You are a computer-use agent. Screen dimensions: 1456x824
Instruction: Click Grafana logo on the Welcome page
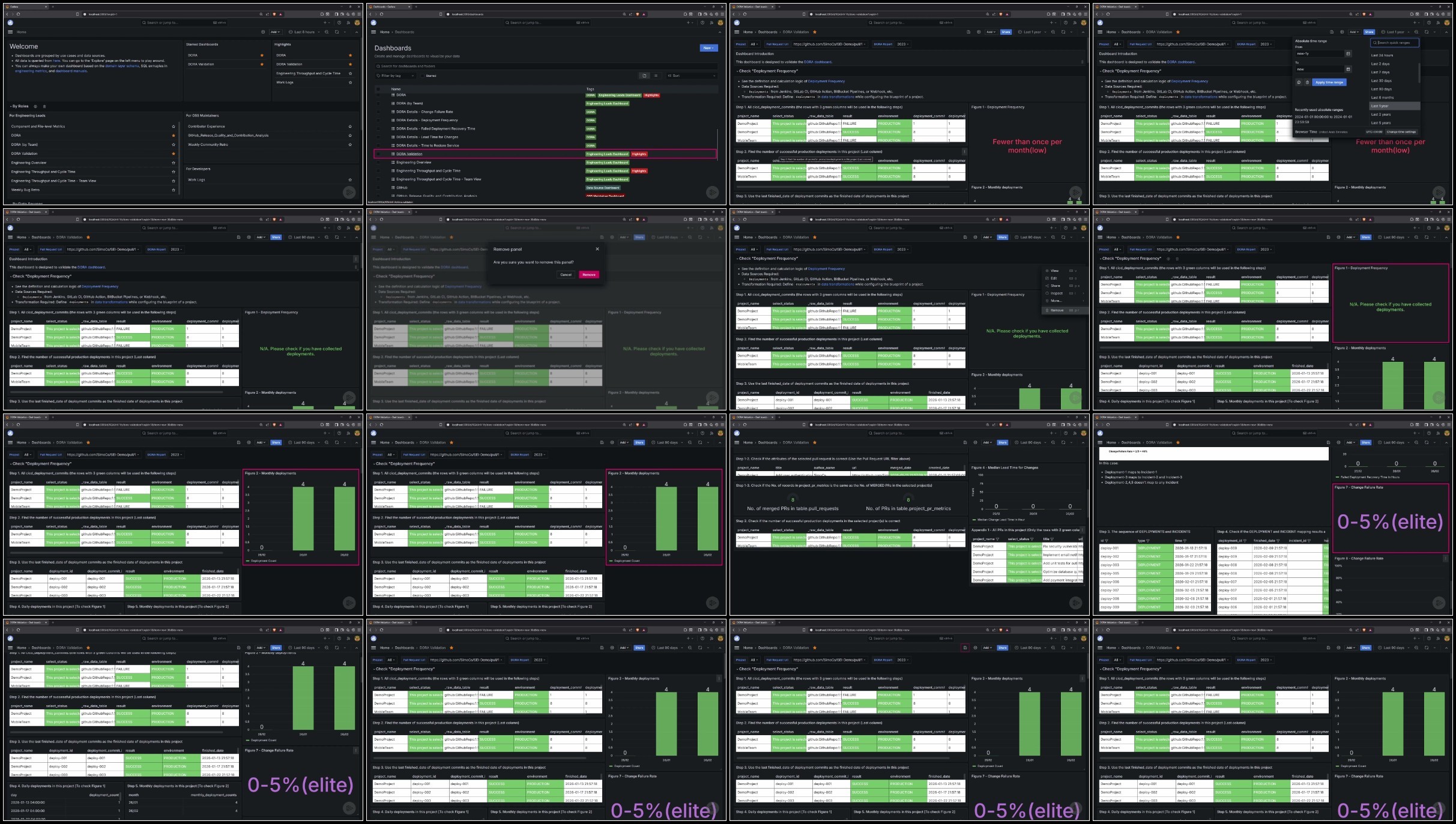pos(10,23)
